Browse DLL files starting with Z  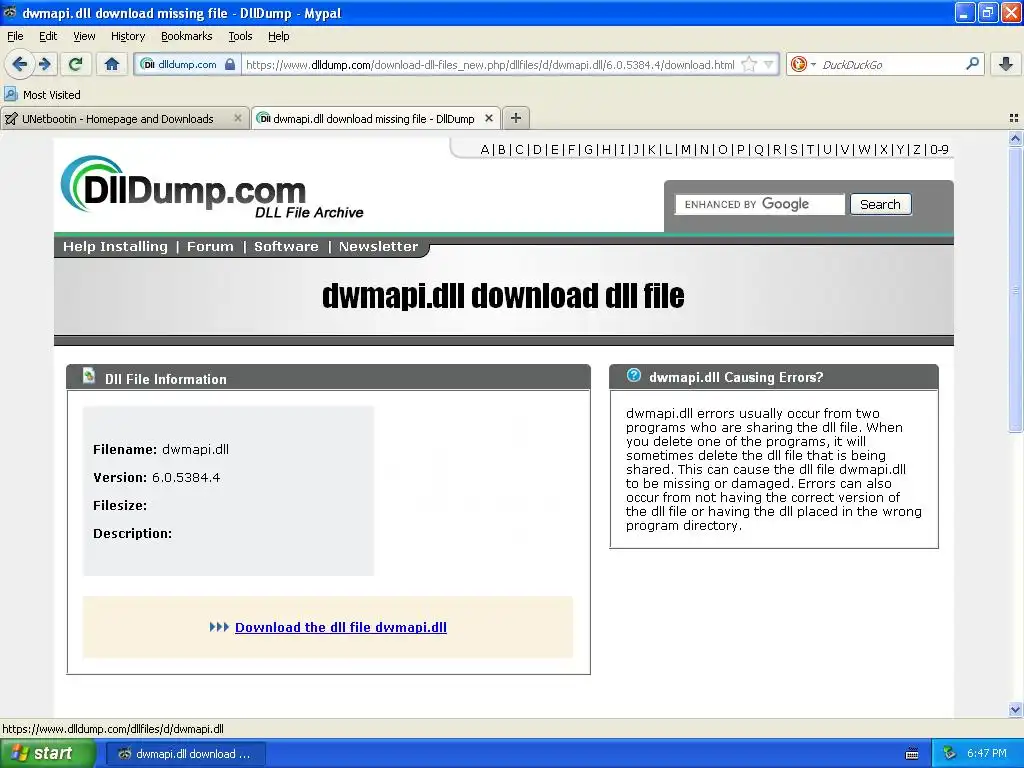pyautogui.click(x=916, y=150)
